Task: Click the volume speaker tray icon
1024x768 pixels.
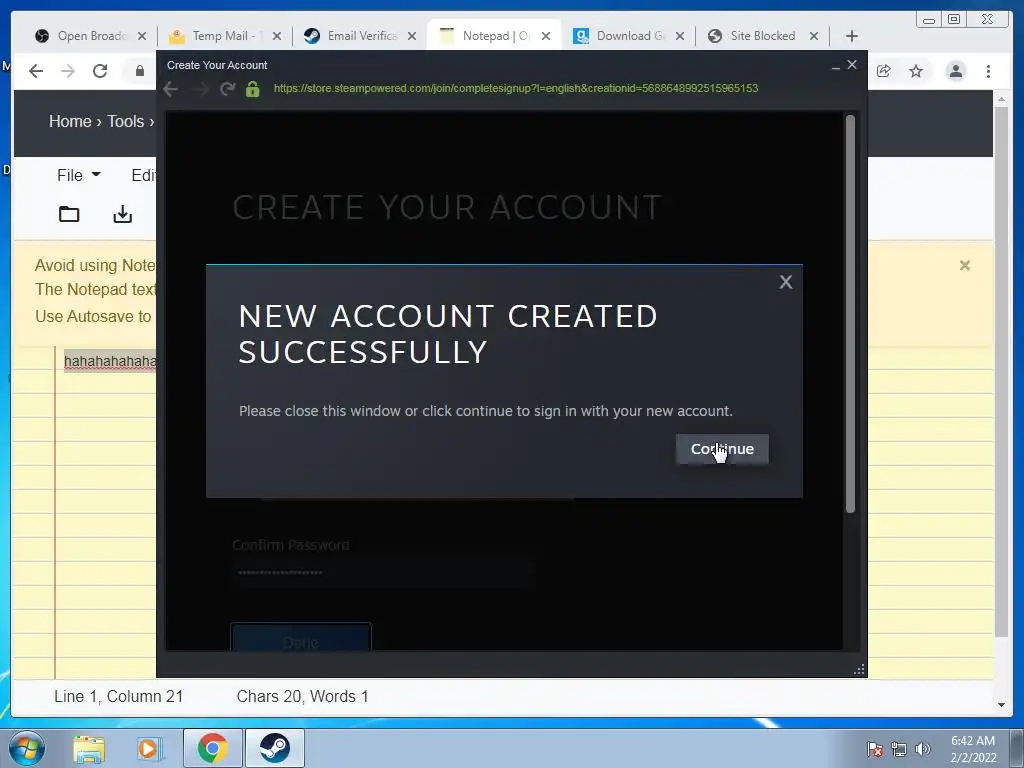Action: click(922, 749)
